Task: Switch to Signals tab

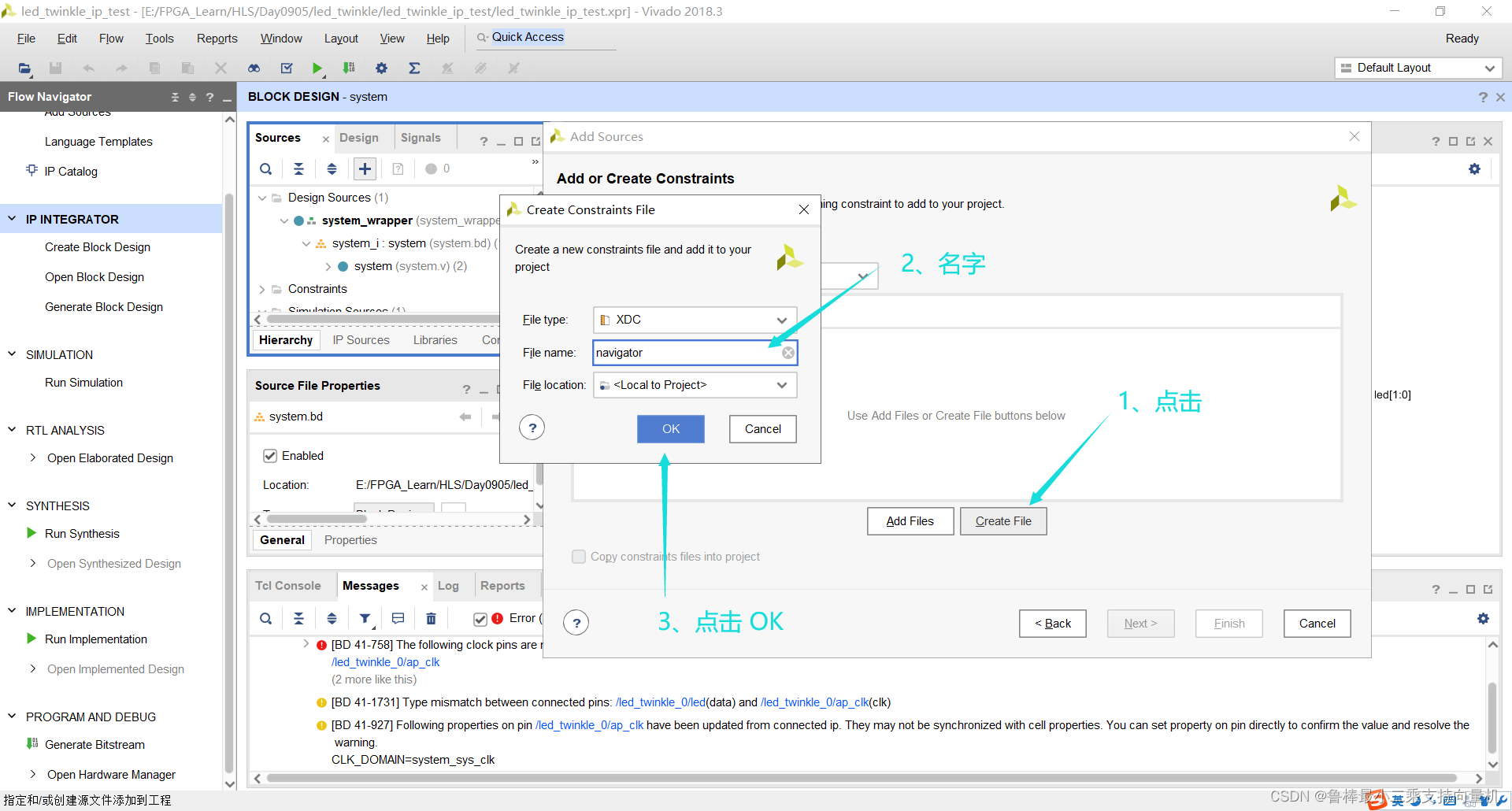Action: 421,138
